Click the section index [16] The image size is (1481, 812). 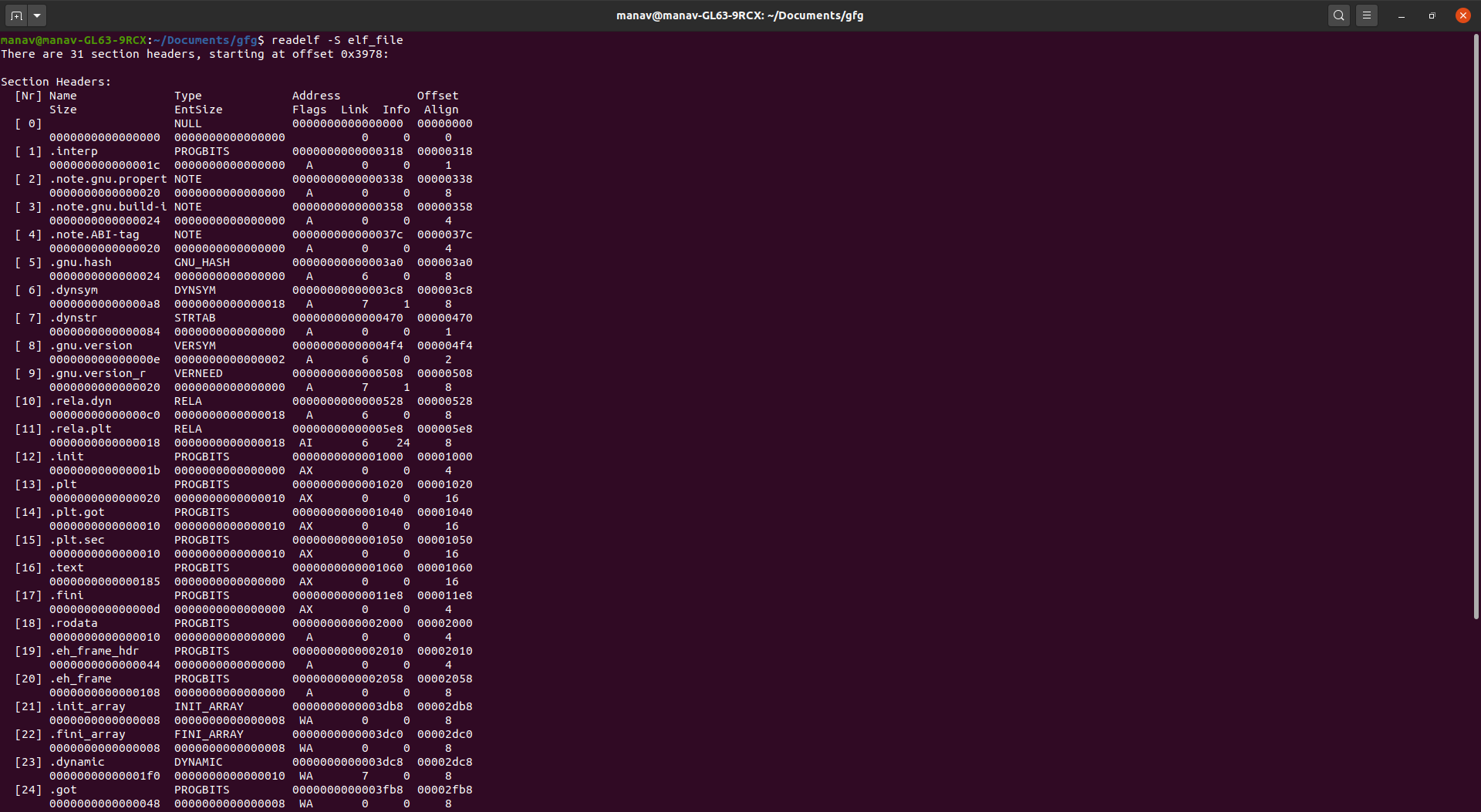coord(29,568)
